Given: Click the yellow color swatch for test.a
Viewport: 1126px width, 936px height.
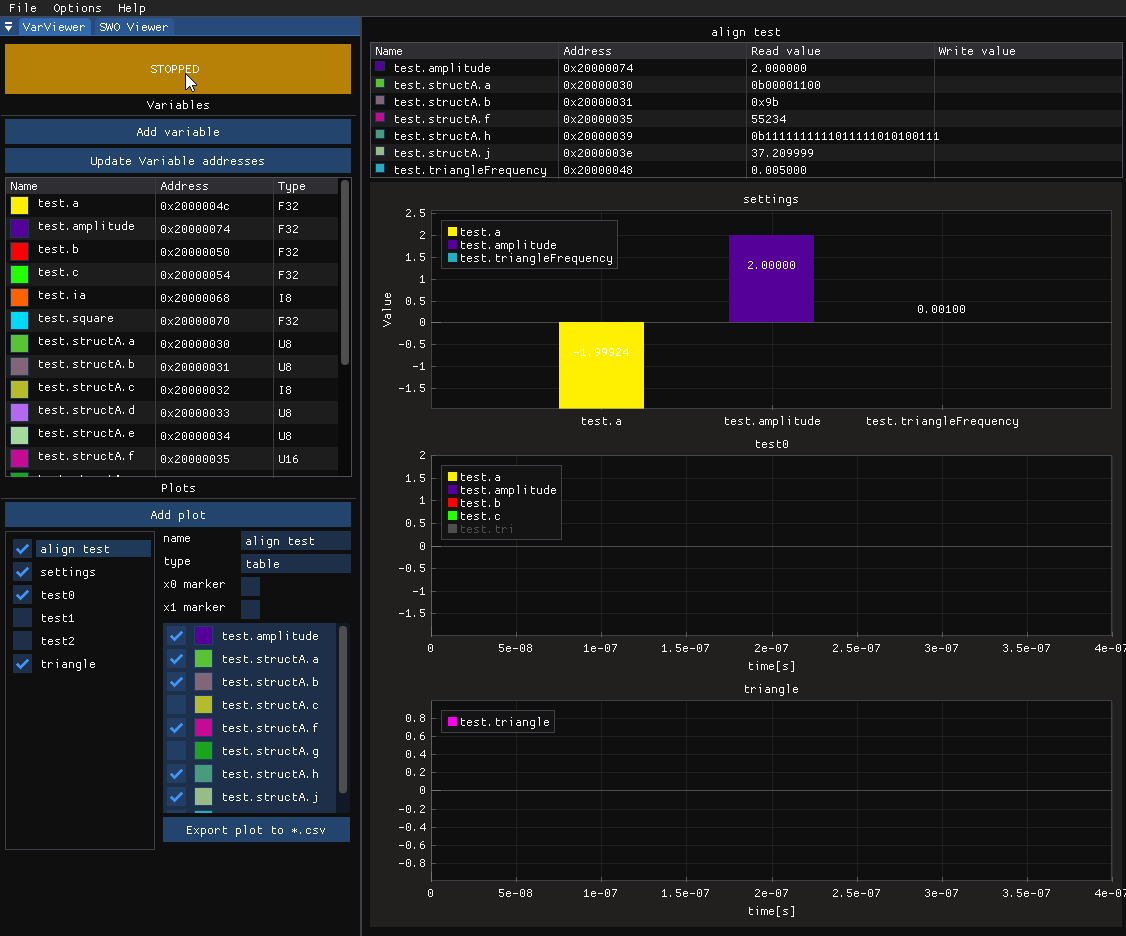Looking at the screenshot, I should [20, 204].
